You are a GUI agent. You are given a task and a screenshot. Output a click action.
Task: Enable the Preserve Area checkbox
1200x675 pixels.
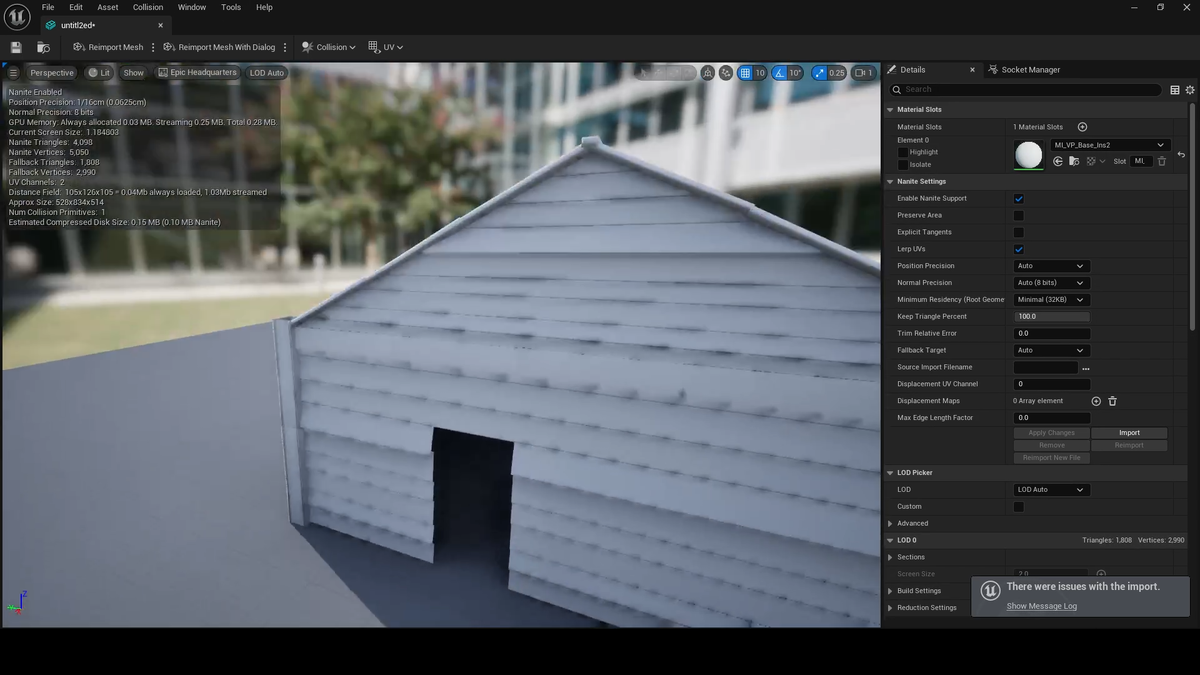coord(1018,216)
